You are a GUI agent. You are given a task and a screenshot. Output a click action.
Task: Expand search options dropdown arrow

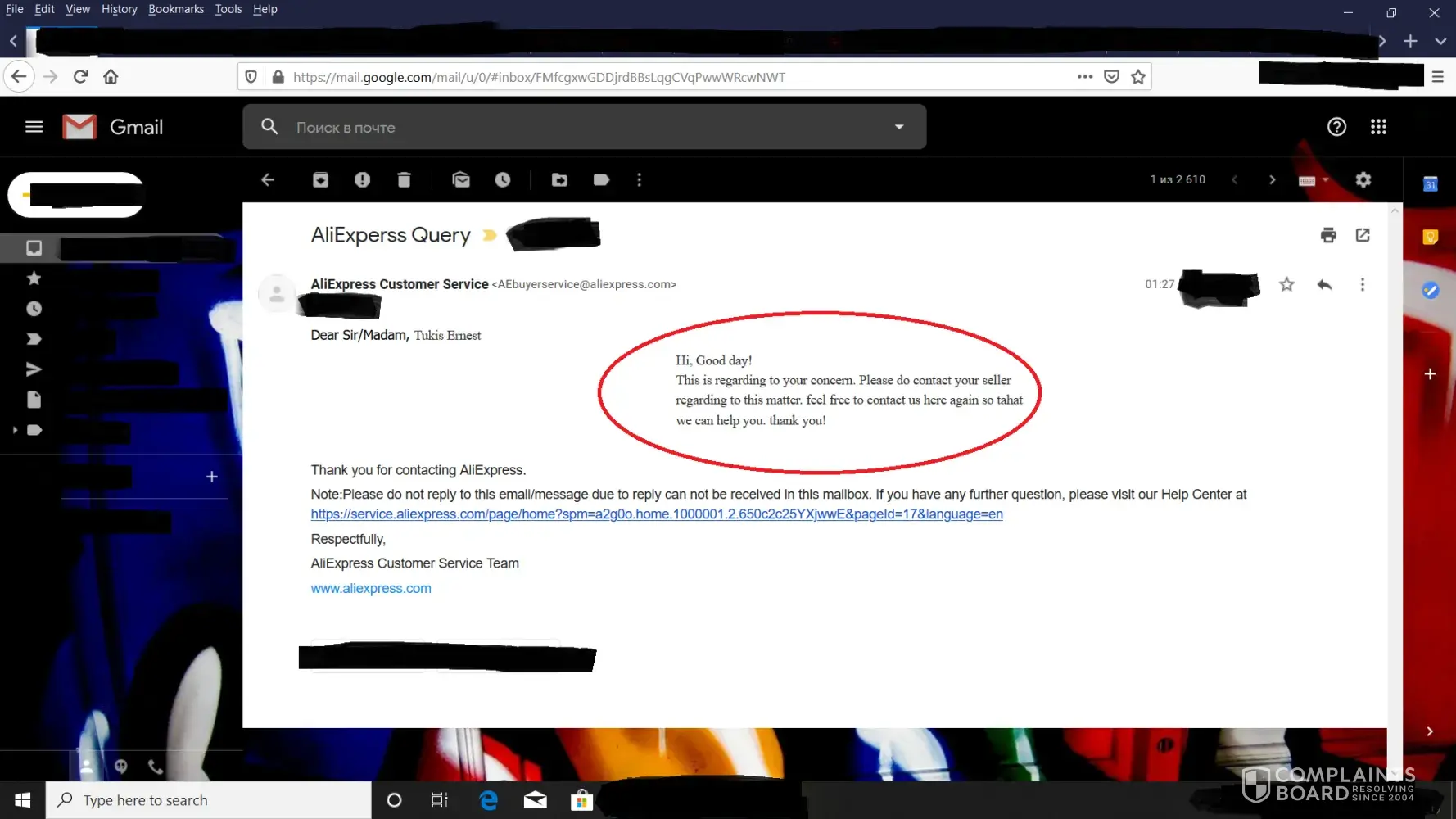pos(899,127)
